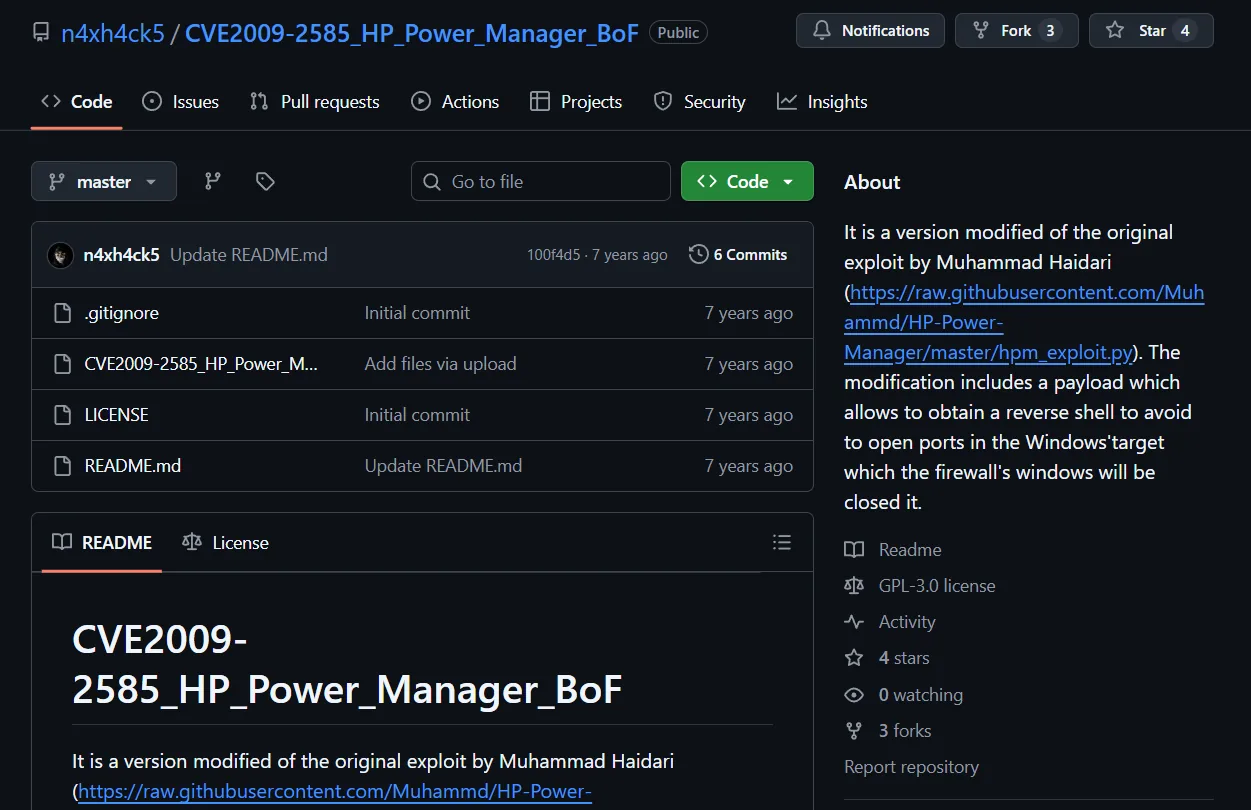The height and width of the screenshot is (810, 1251).
Task: Open the Pull requests tab
Action: pos(314,102)
